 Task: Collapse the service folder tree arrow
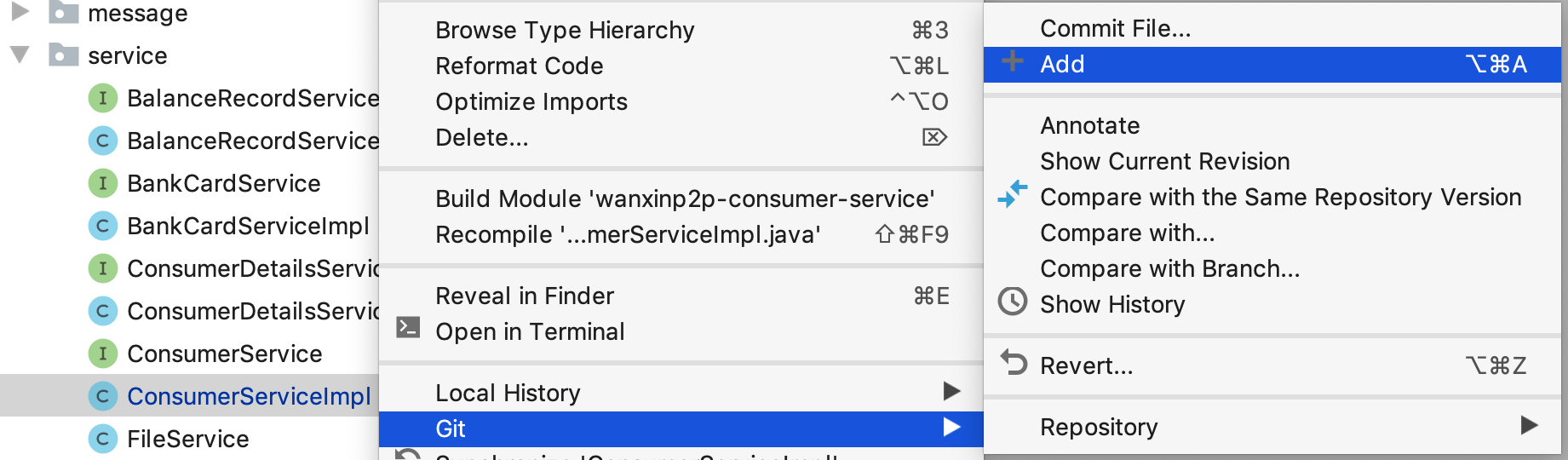click(x=20, y=55)
